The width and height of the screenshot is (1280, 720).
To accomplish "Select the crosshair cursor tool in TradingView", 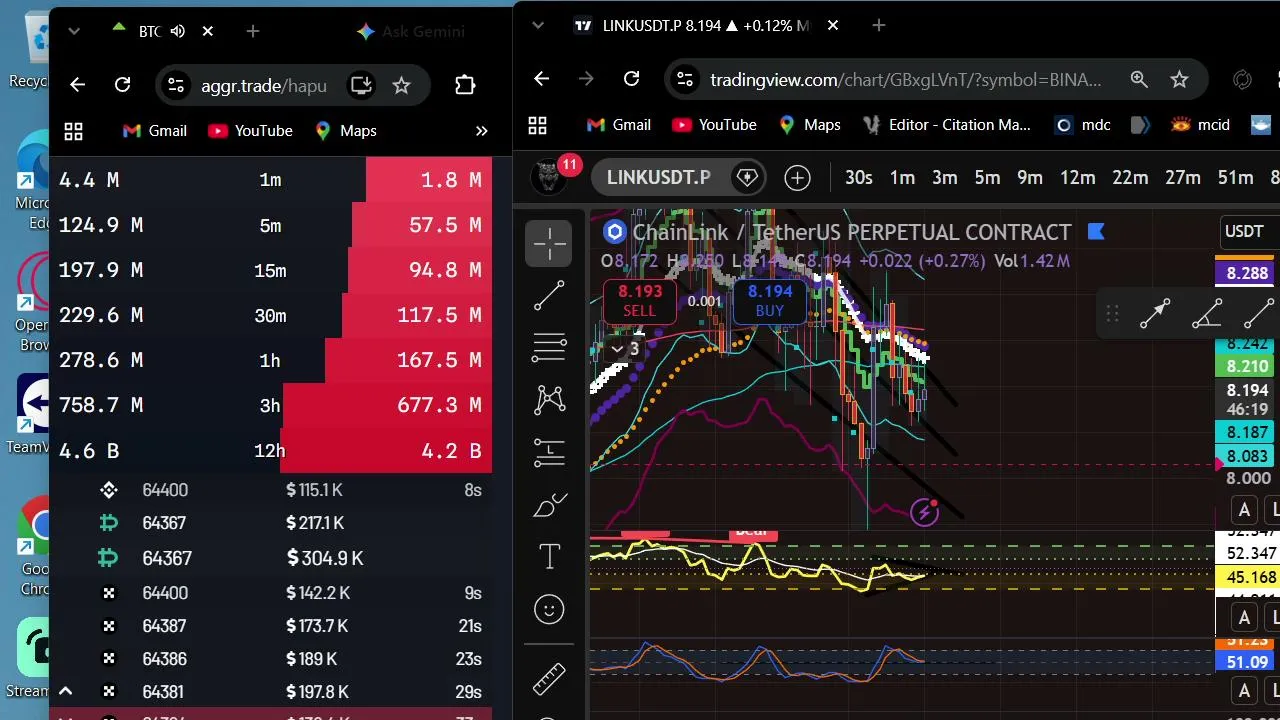I will point(549,243).
